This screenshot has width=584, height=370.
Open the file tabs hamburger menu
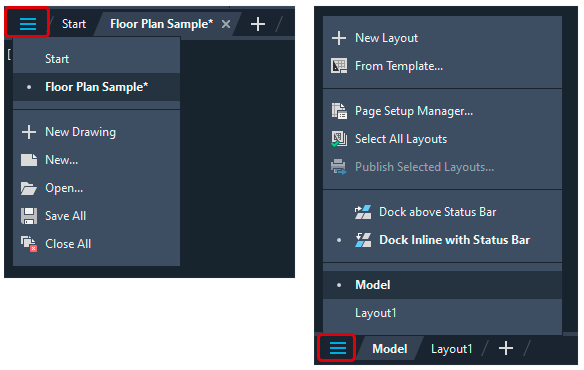pyautogui.click(x=28, y=24)
